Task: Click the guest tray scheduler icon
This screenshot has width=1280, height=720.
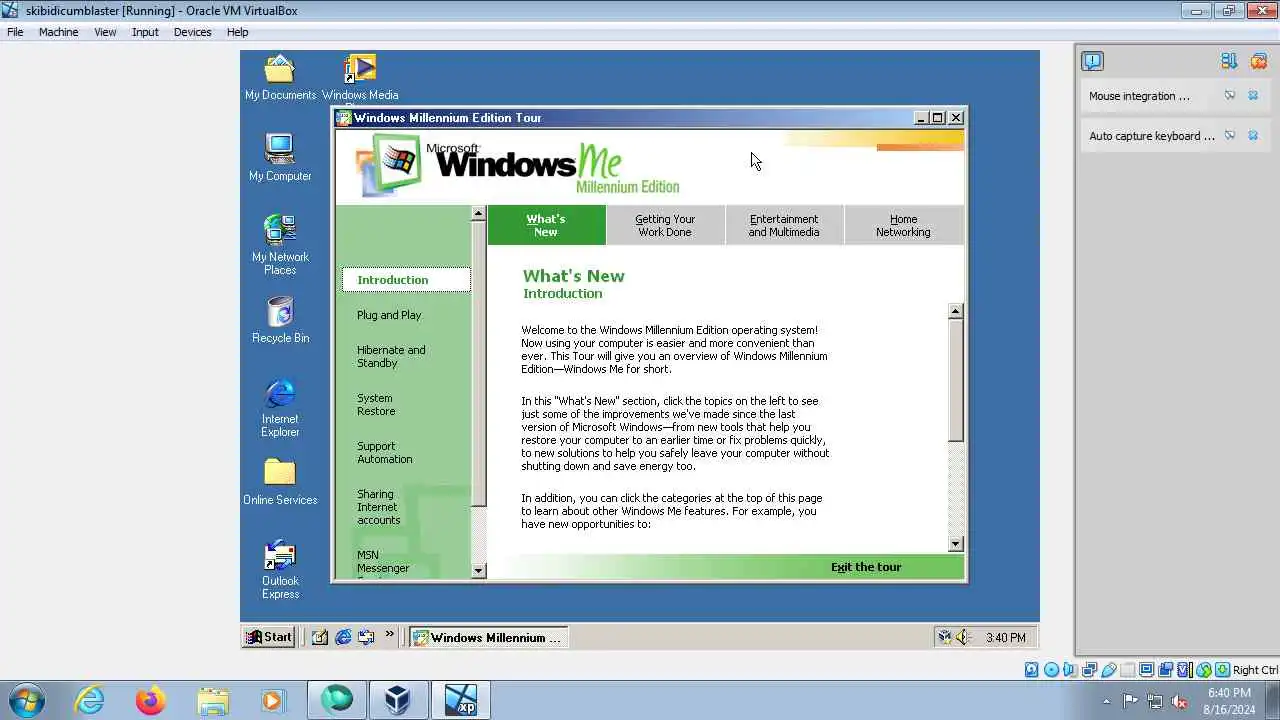Action: [x=944, y=637]
